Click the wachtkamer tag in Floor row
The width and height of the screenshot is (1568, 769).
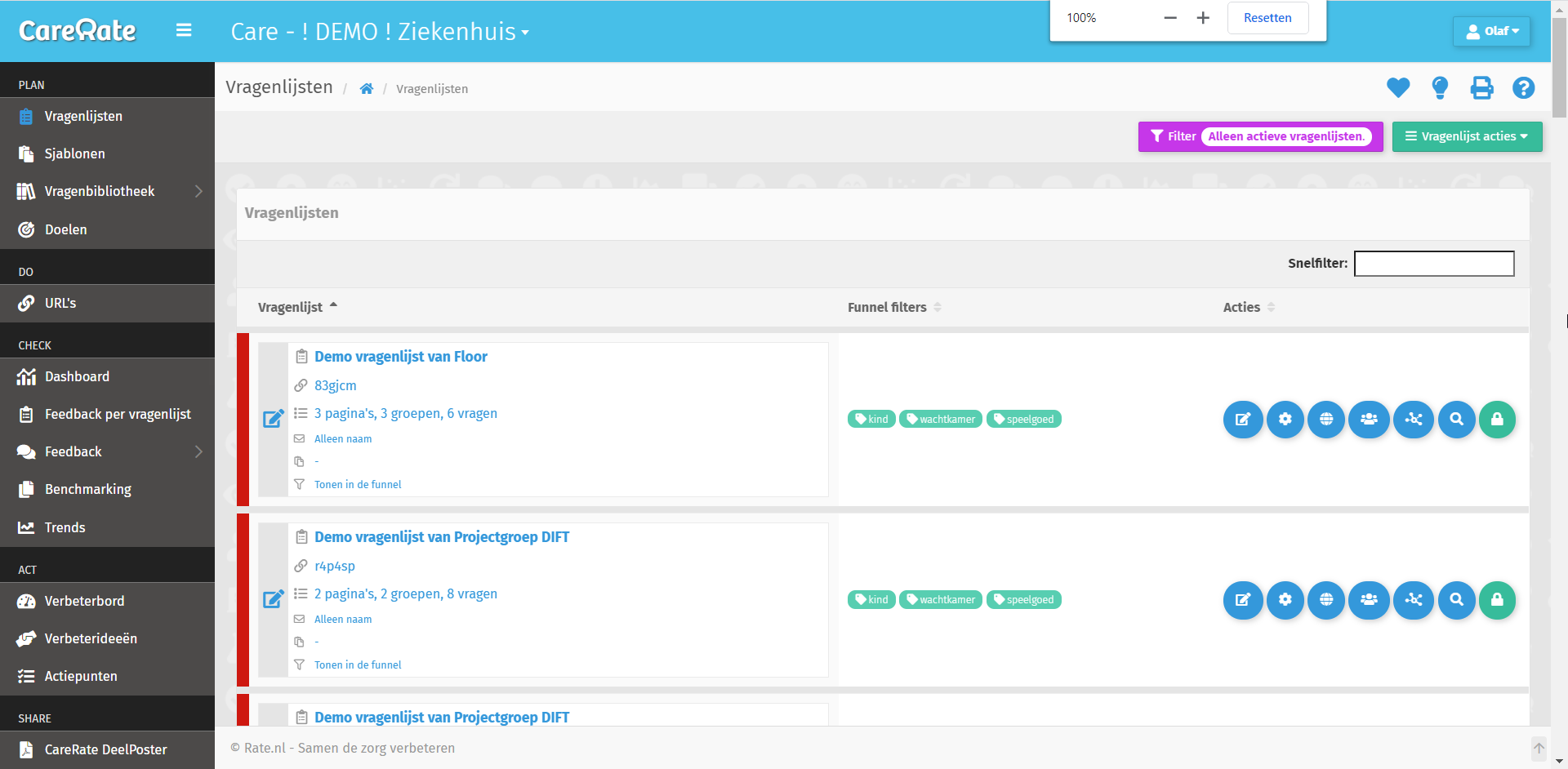pyautogui.click(x=941, y=420)
